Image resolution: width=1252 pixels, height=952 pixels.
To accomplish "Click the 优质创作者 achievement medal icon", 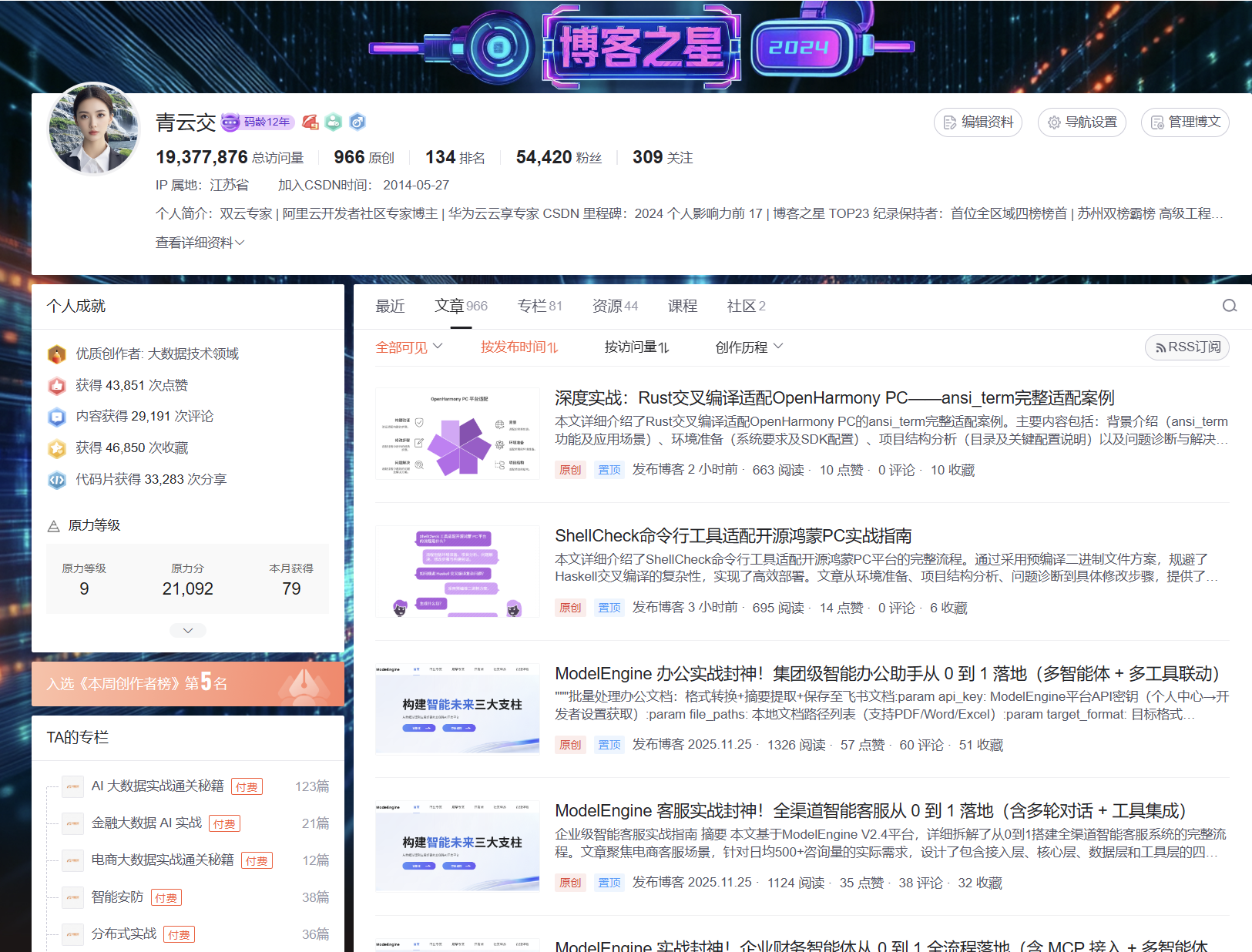I will point(57,354).
